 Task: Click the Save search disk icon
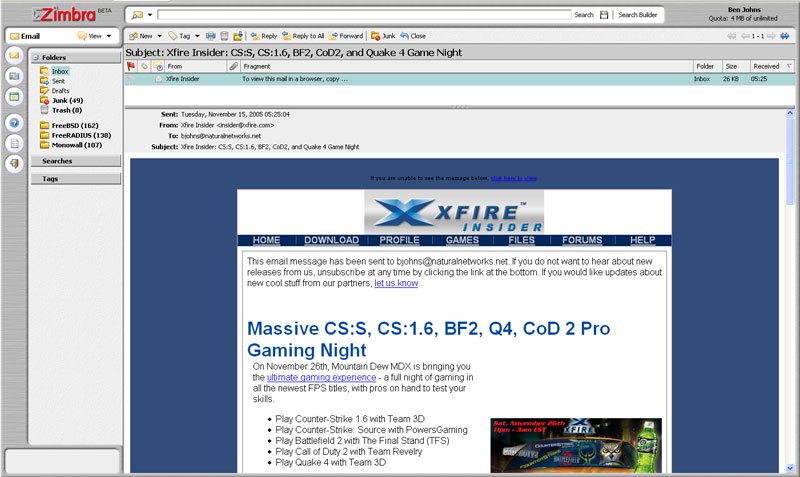coord(604,15)
